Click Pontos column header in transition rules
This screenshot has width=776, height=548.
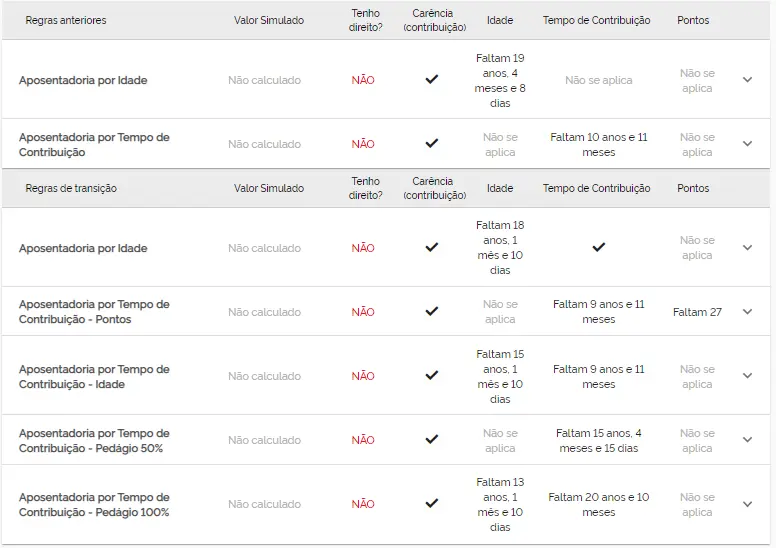click(693, 188)
